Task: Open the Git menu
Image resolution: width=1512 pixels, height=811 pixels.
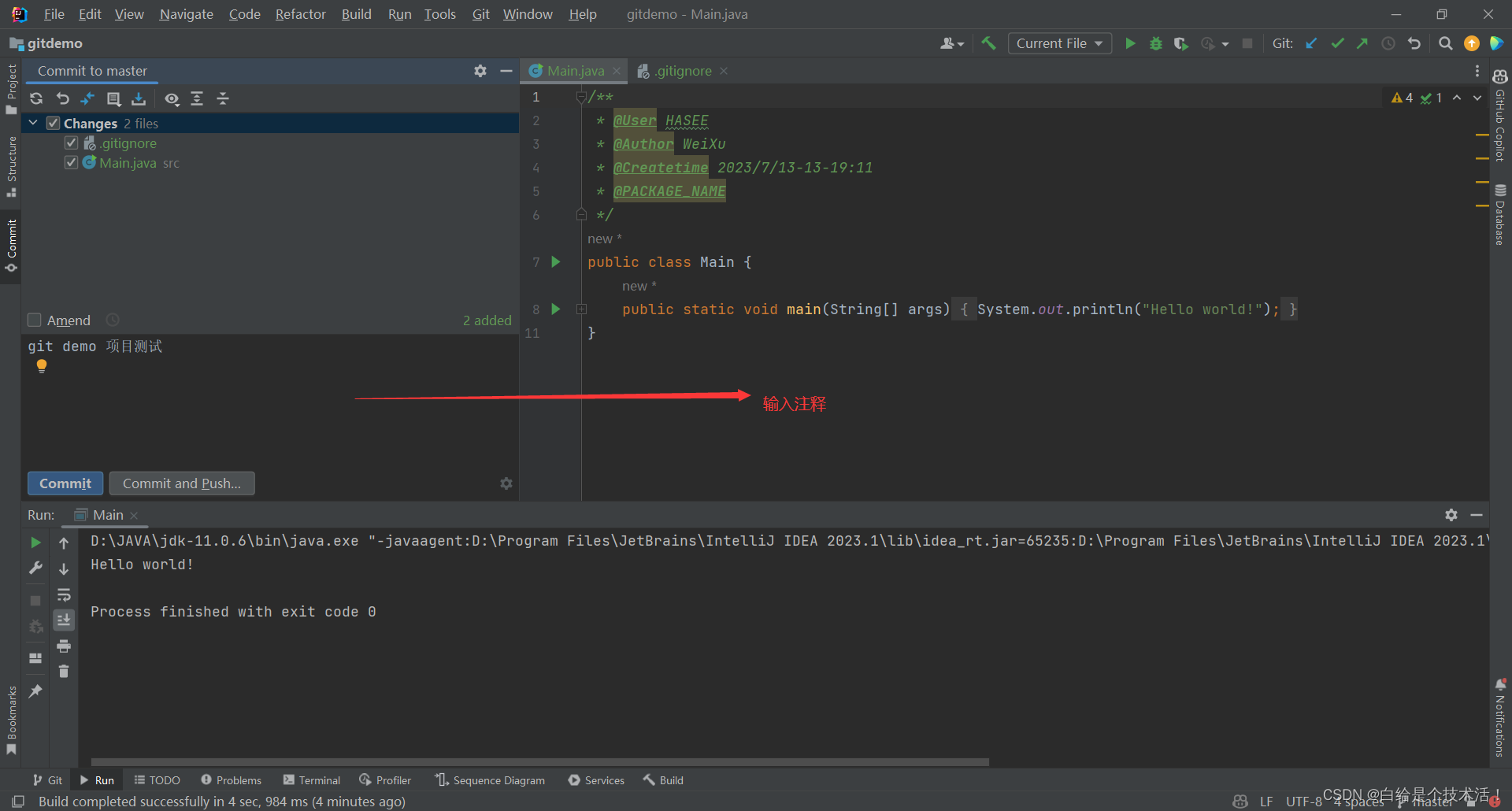Action: [x=480, y=14]
